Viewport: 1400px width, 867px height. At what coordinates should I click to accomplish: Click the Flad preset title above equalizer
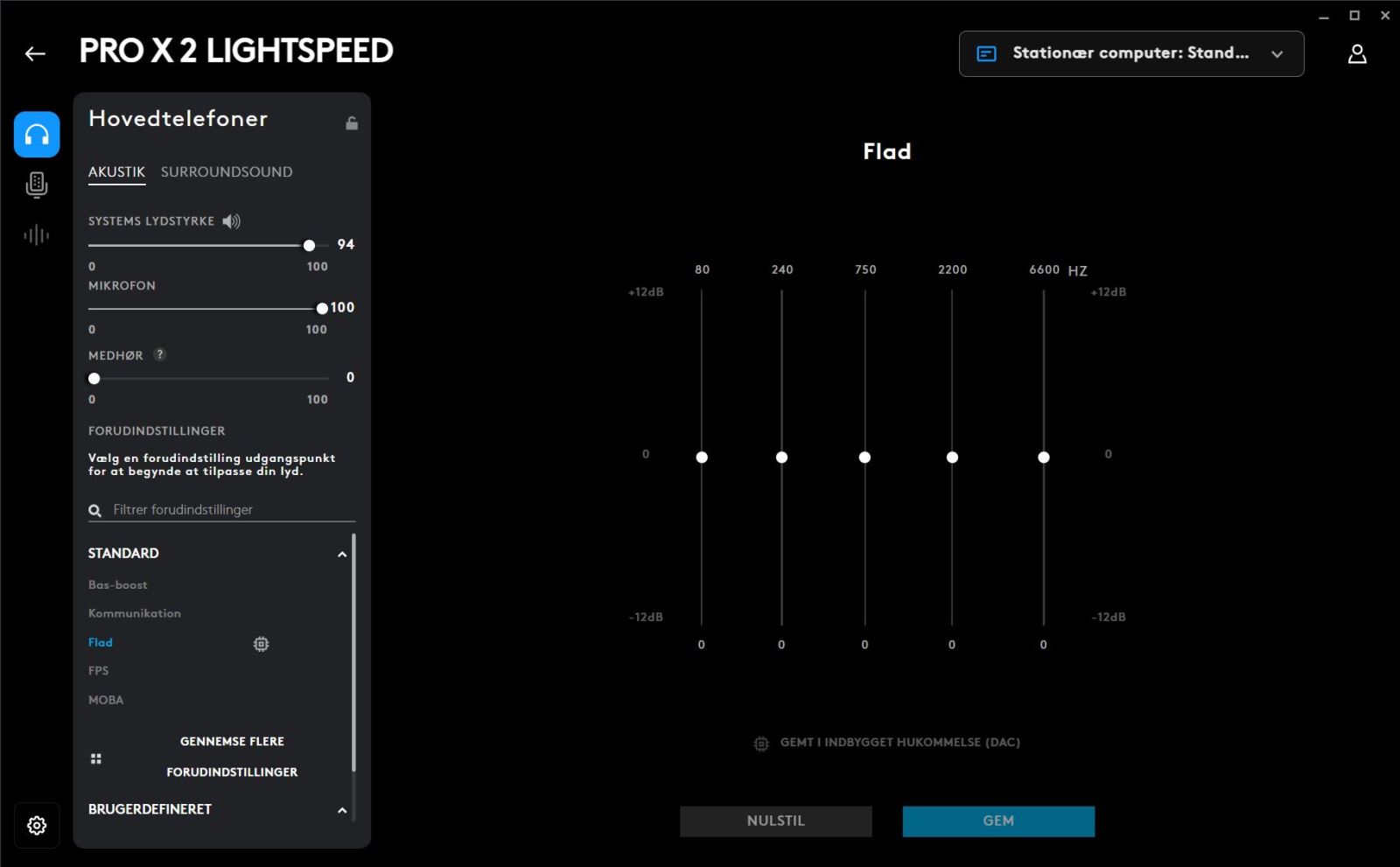[887, 151]
